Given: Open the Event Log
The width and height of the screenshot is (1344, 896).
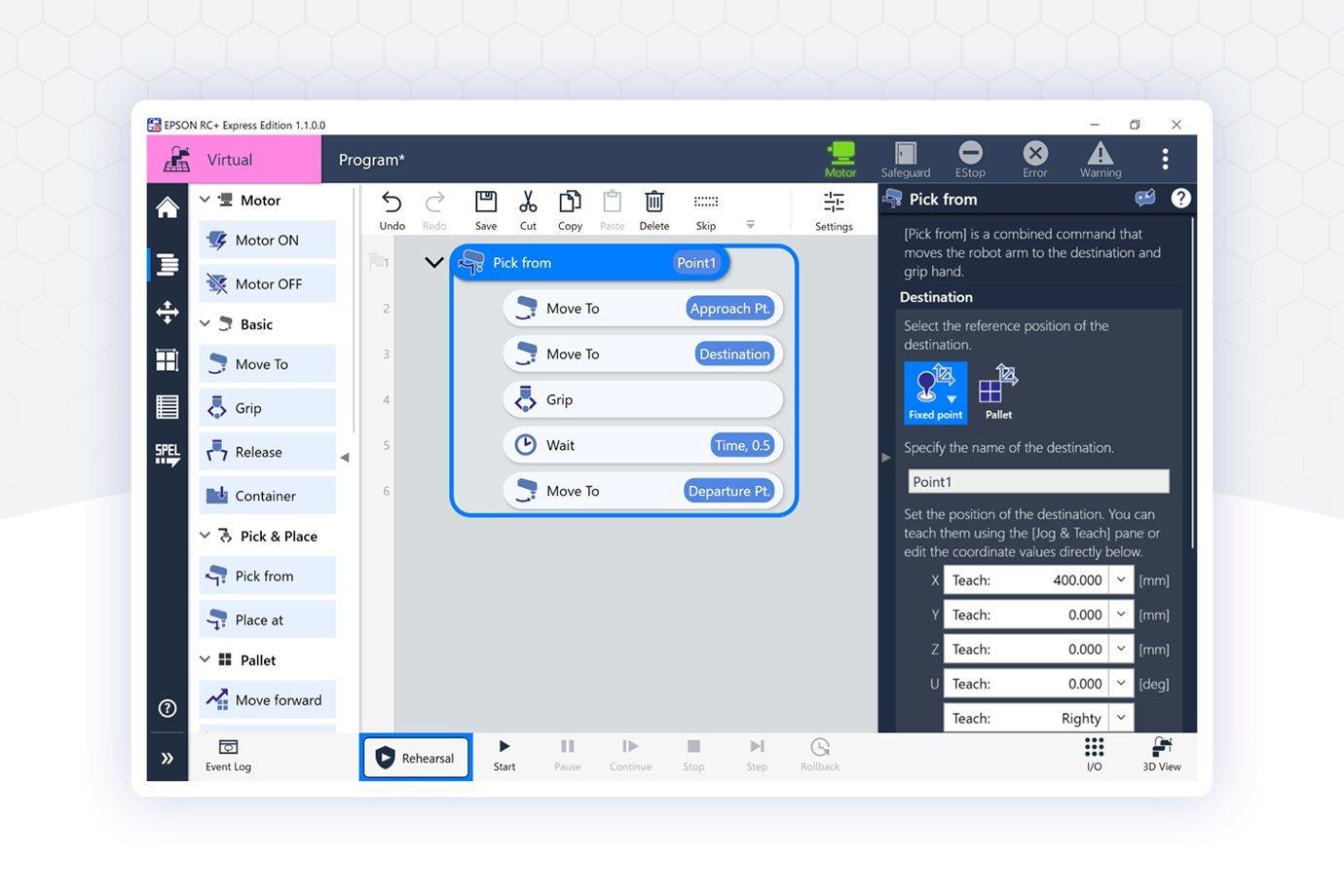Looking at the screenshot, I should (x=228, y=754).
